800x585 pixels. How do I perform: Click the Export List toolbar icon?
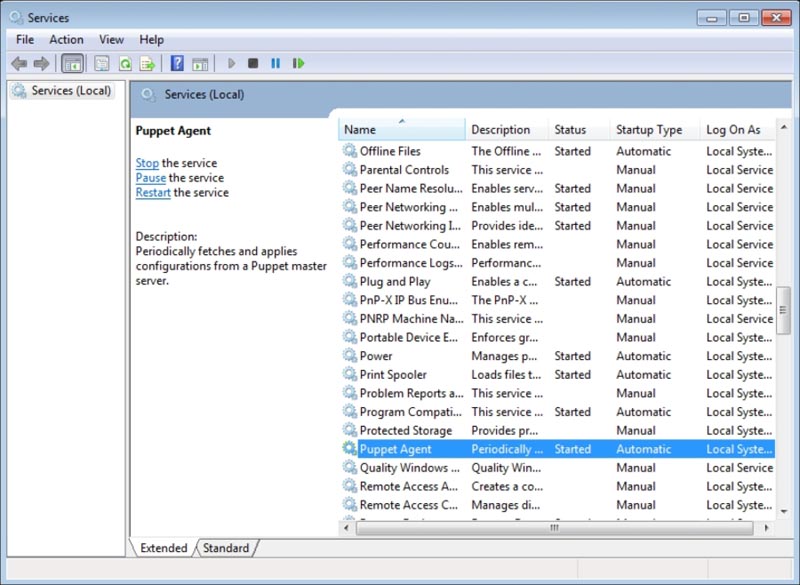tap(145, 63)
